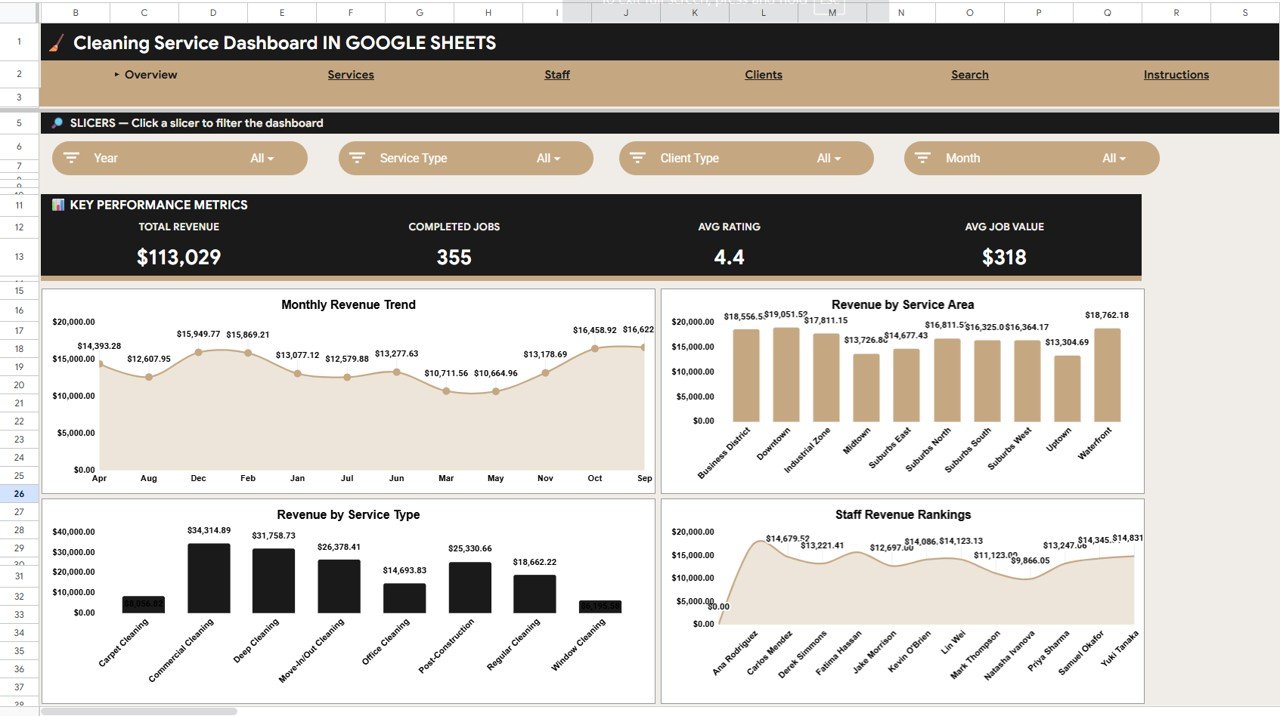Click the filter icon on the Service Type slicer

click(x=357, y=158)
